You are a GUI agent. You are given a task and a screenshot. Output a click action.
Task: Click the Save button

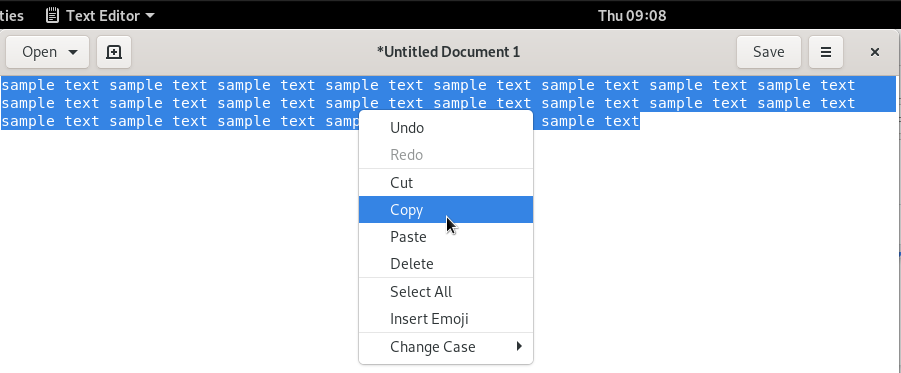(x=769, y=52)
